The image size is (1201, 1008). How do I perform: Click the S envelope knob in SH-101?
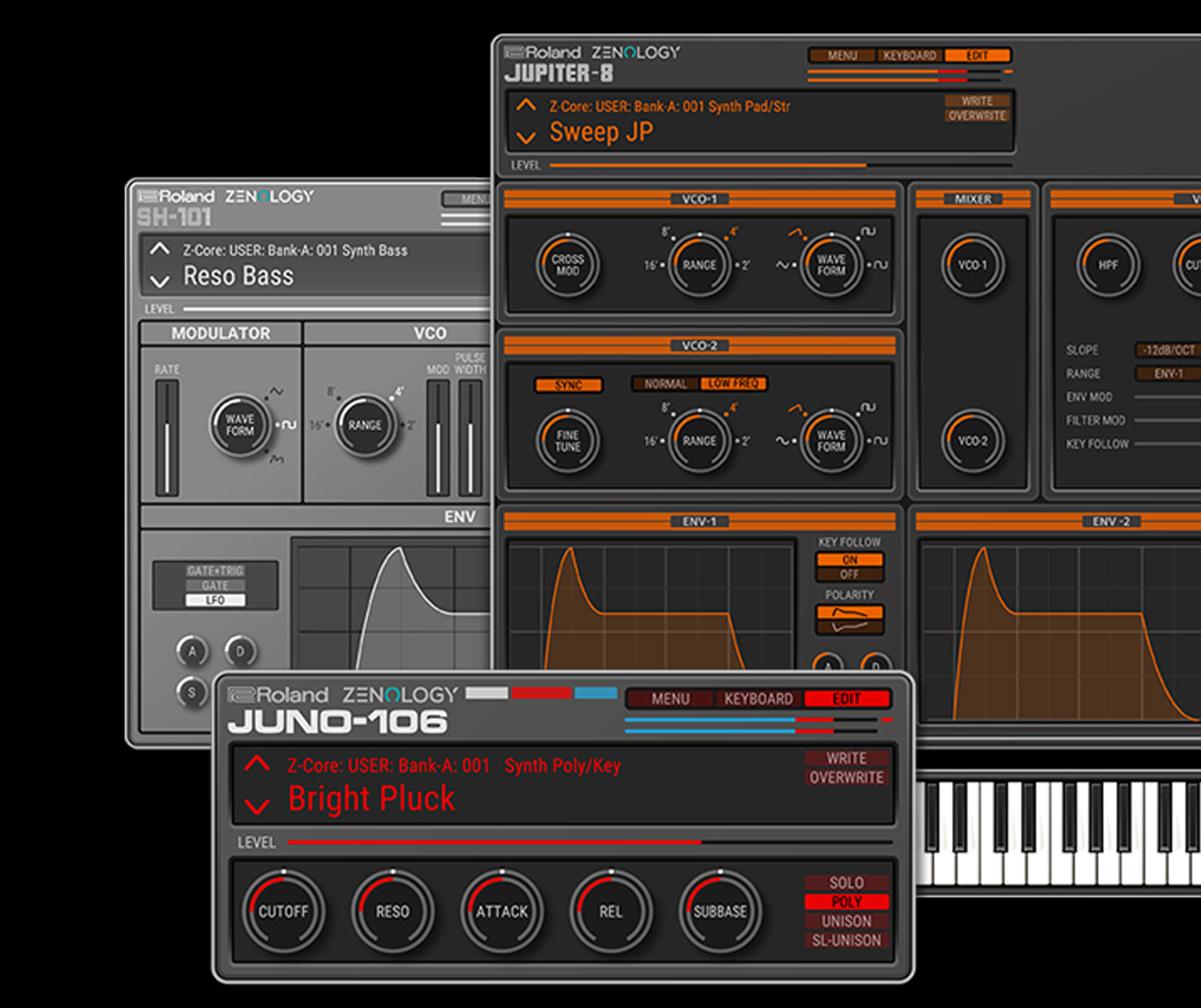tap(192, 692)
